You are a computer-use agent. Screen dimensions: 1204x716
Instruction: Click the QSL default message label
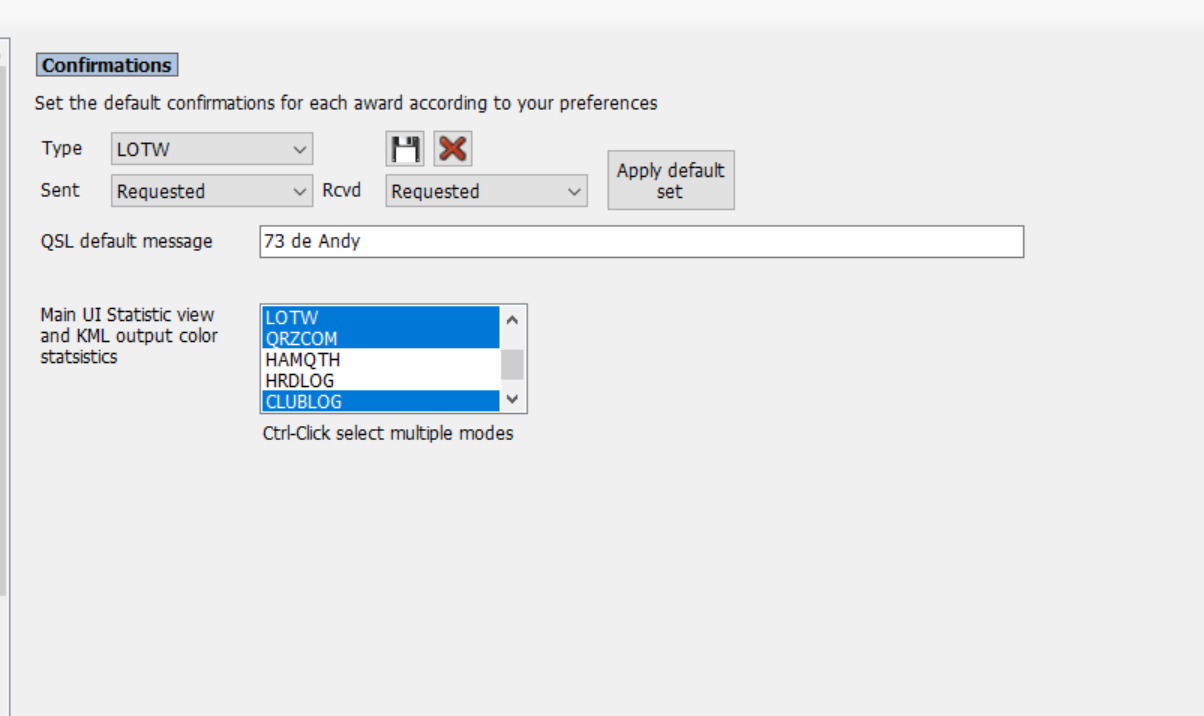pos(127,241)
